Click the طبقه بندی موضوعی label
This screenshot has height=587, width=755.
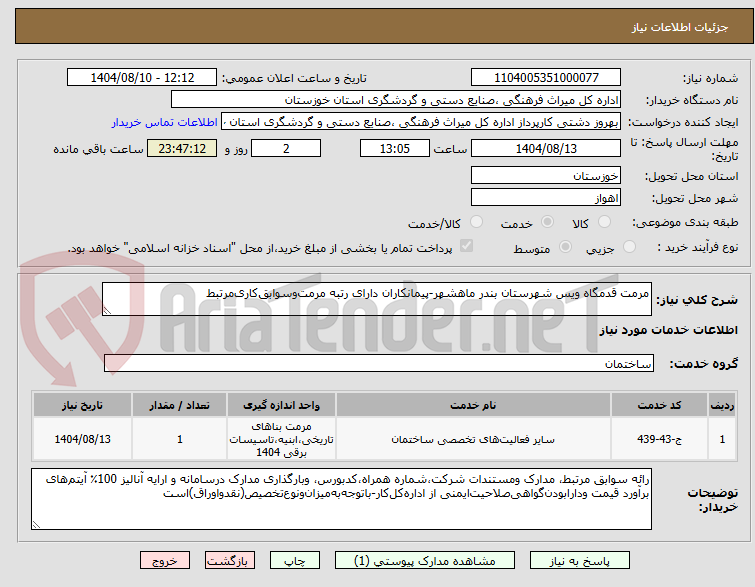[x=685, y=222]
